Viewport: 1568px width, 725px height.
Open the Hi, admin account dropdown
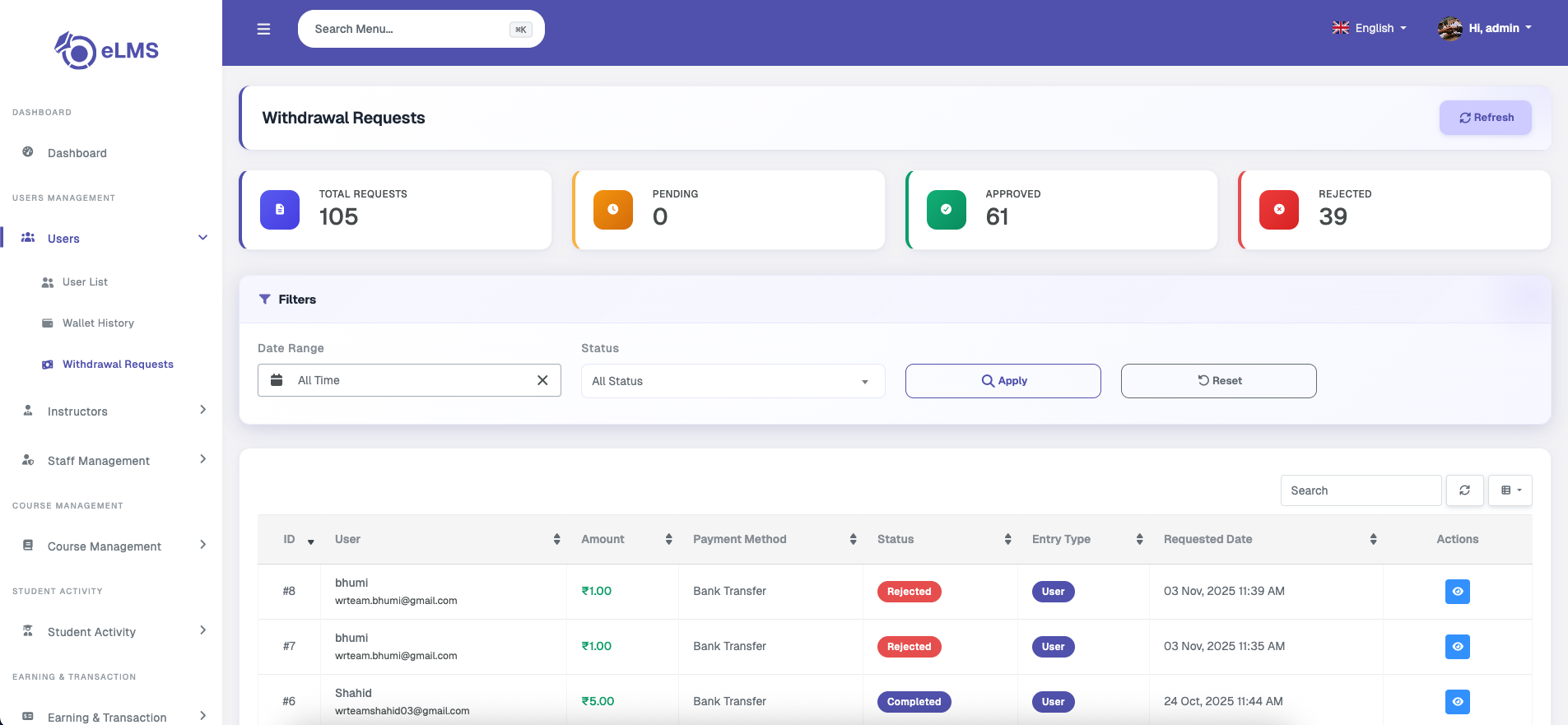tap(1485, 28)
